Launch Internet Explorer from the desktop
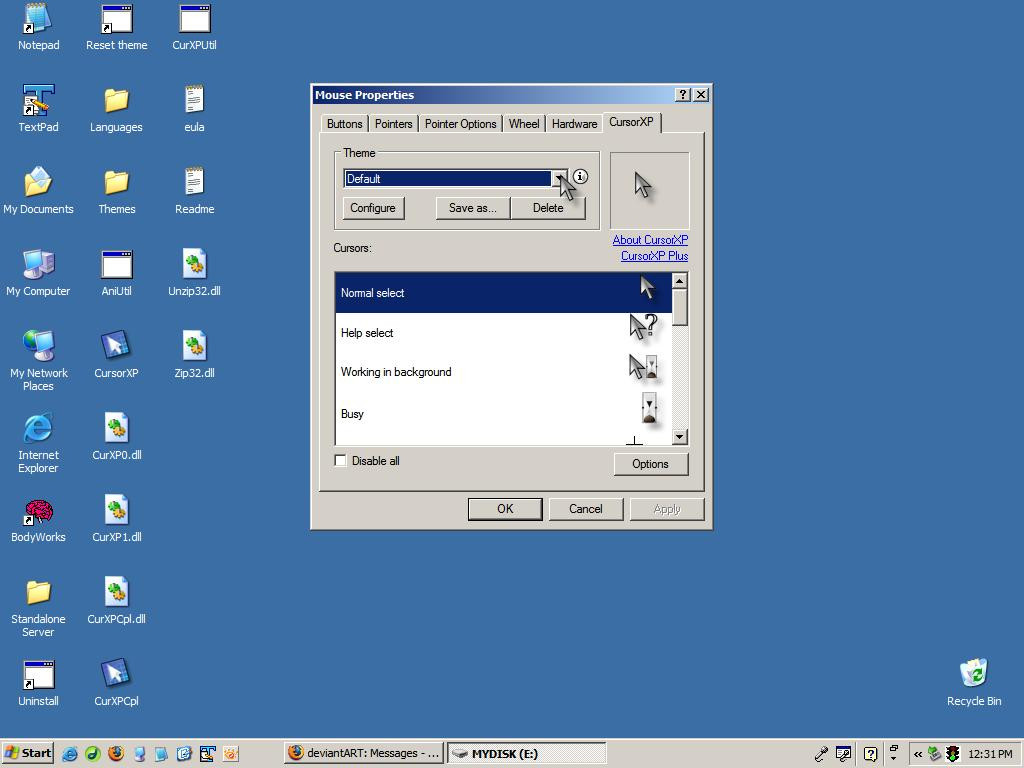Screen dimensions: 1024x768 38,443
